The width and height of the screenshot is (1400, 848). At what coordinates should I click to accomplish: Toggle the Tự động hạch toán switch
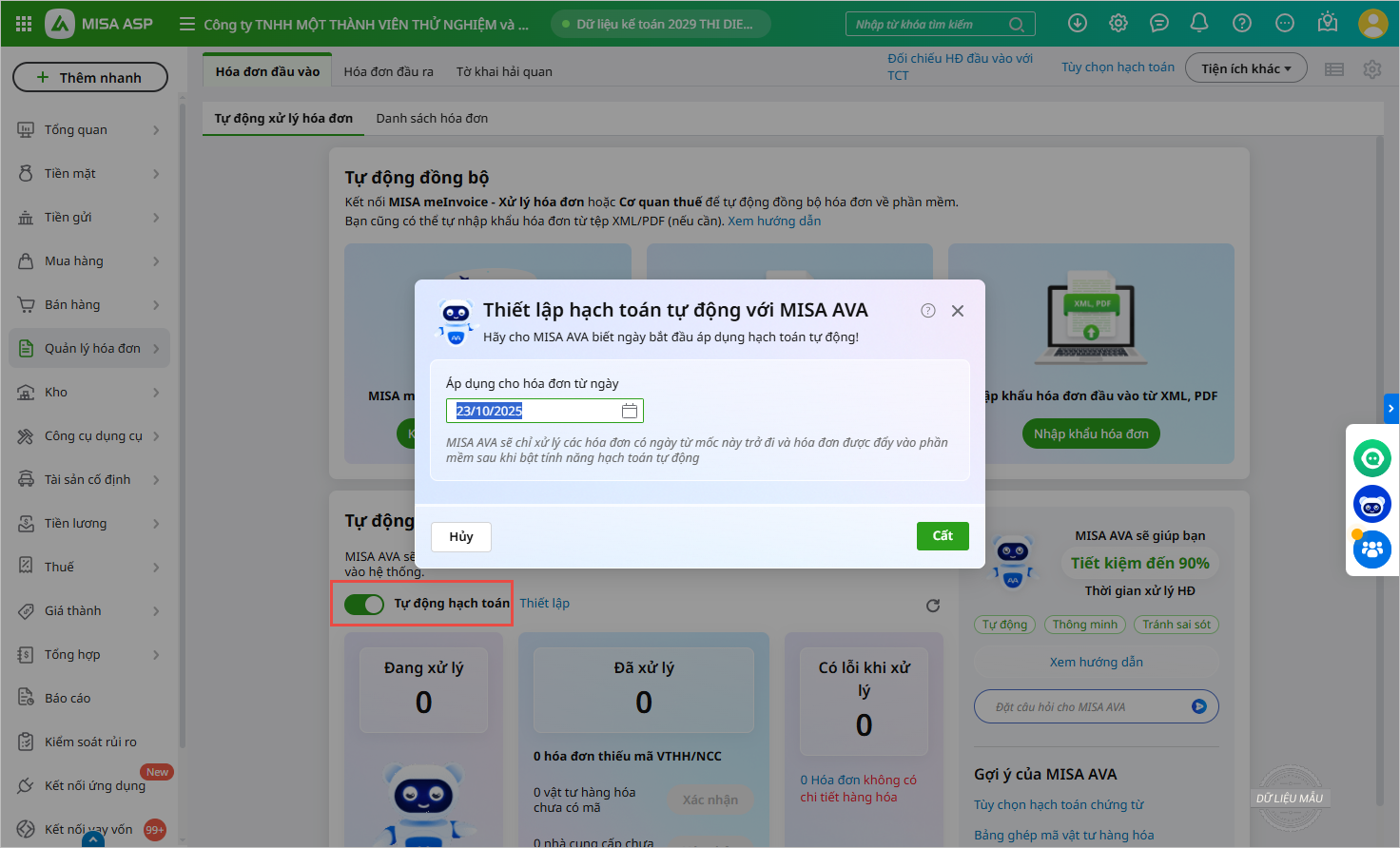[x=364, y=604]
